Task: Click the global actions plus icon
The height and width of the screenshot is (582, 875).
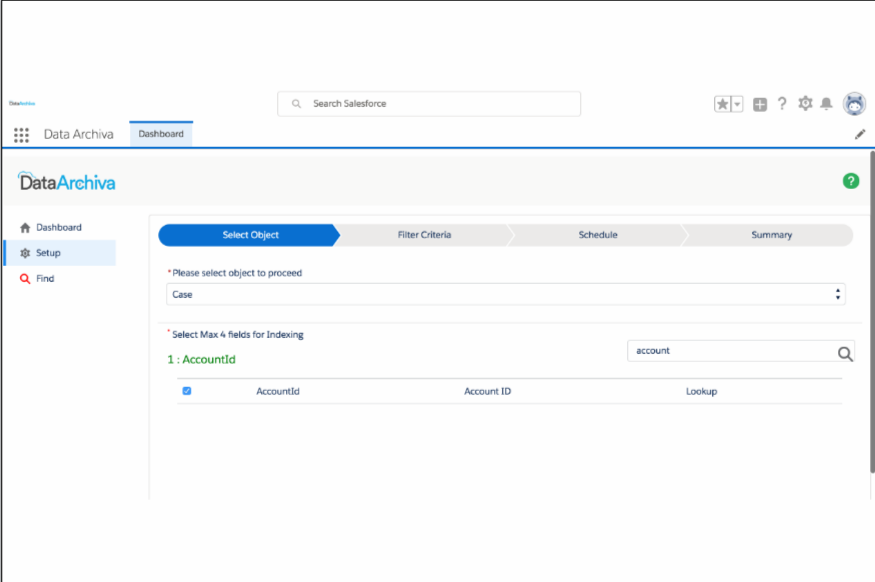Action: click(759, 104)
